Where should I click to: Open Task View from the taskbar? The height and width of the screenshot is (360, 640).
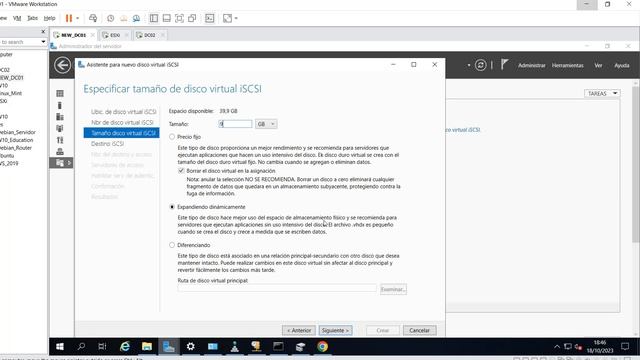[102, 347]
